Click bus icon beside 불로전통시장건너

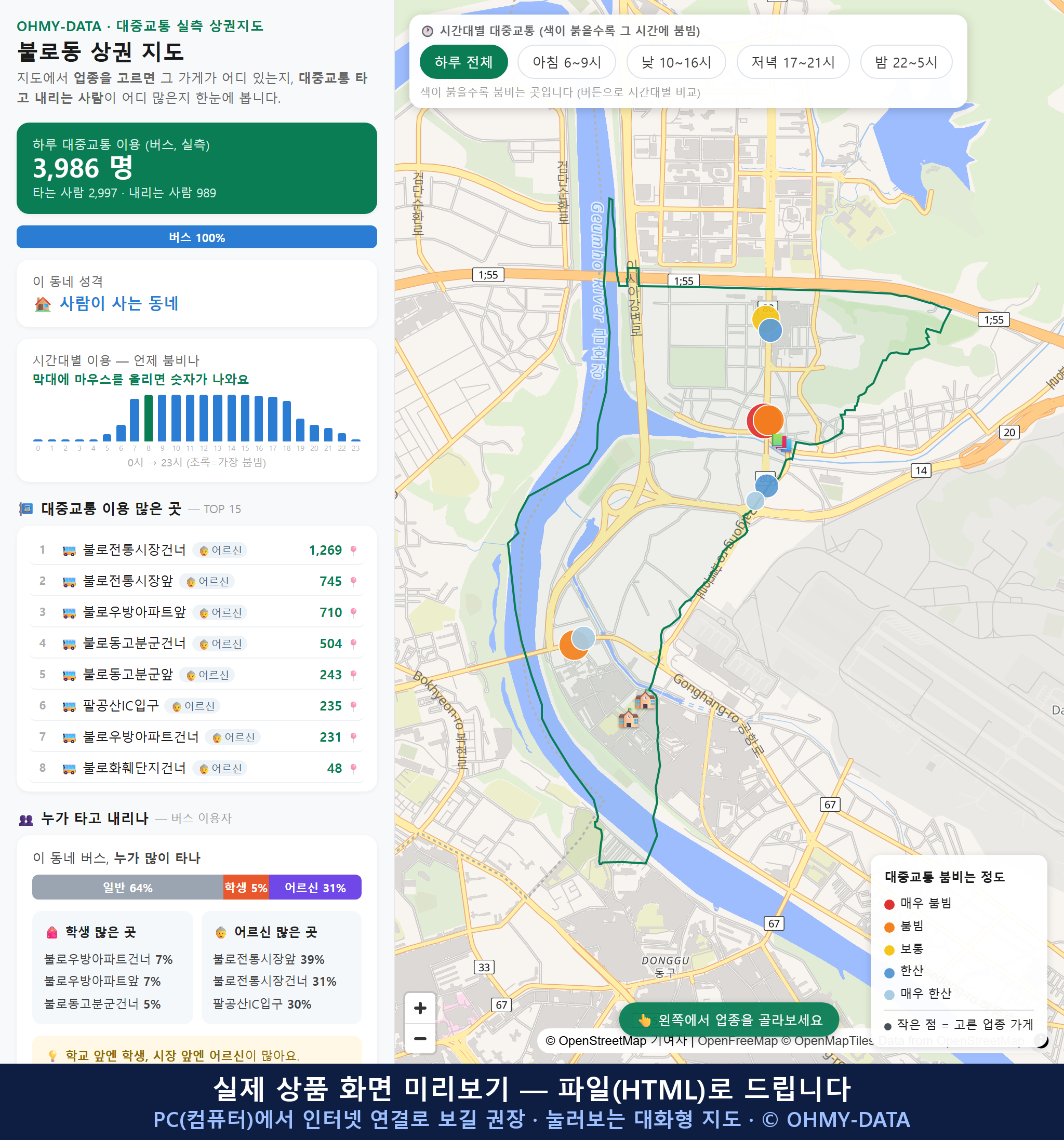point(69,551)
